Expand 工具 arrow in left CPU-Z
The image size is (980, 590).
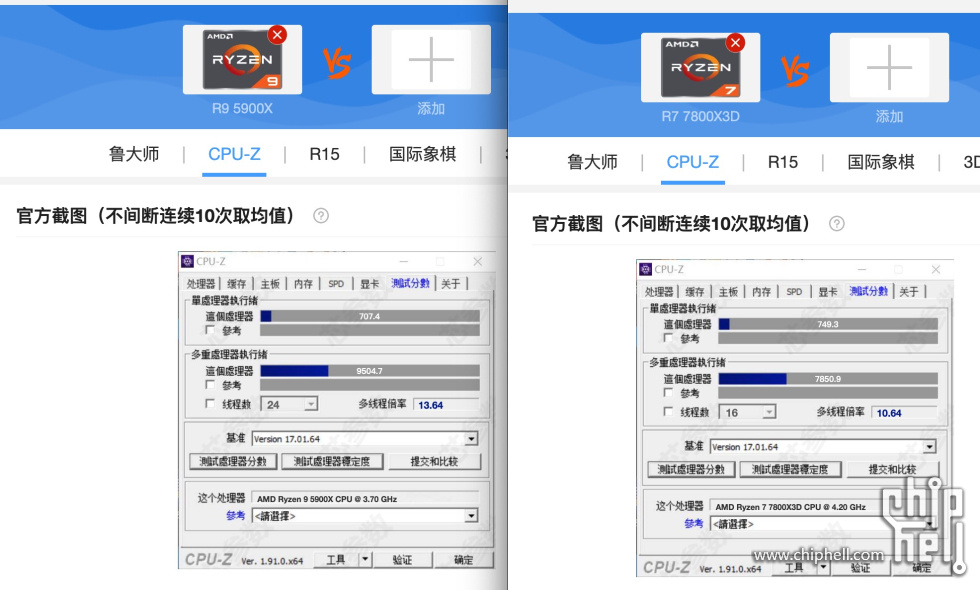366,559
